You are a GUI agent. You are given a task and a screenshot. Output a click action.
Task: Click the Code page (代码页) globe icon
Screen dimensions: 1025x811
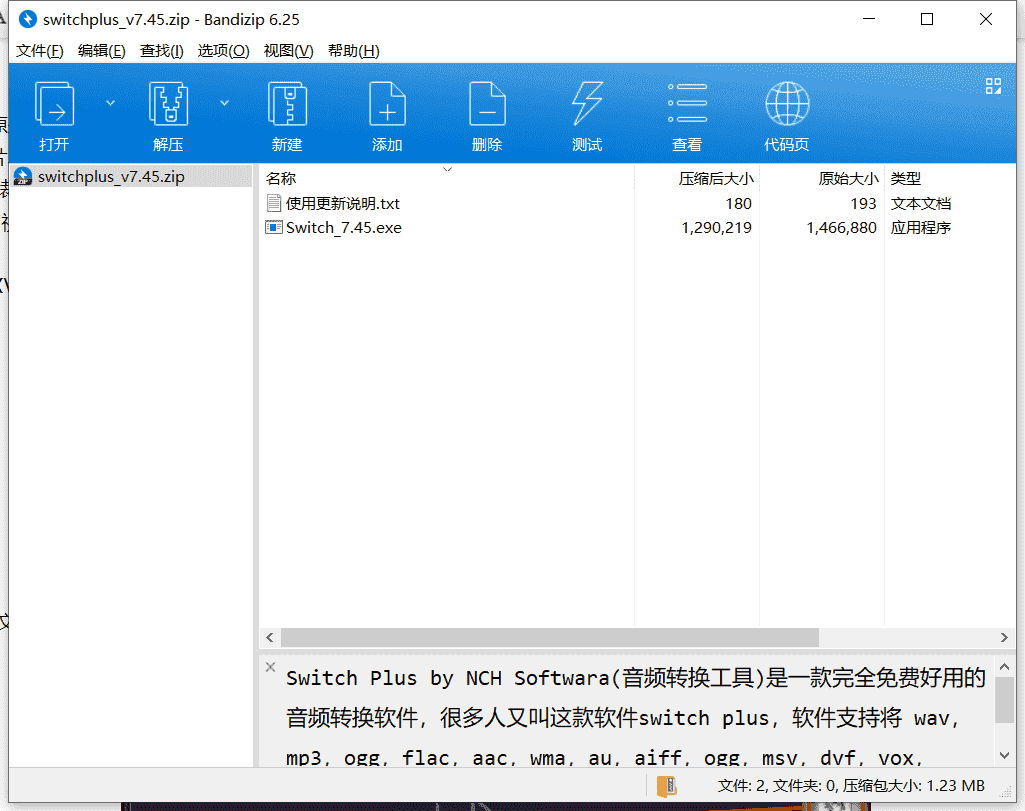[787, 103]
